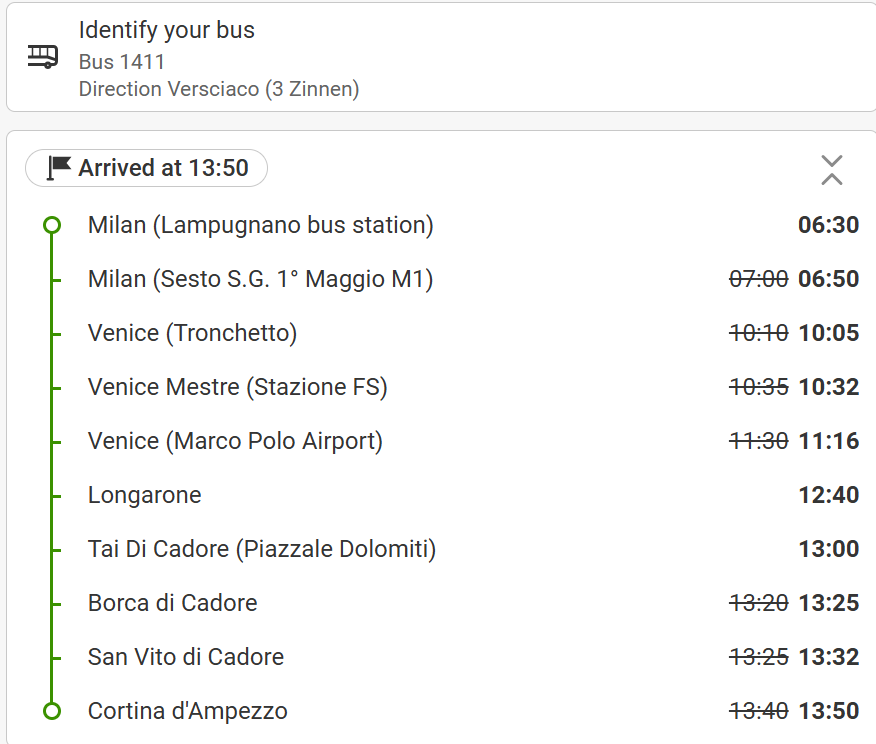Collapse the stop list with the chevron icon
The height and width of the screenshot is (744, 876).
click(x=831, y=170)
